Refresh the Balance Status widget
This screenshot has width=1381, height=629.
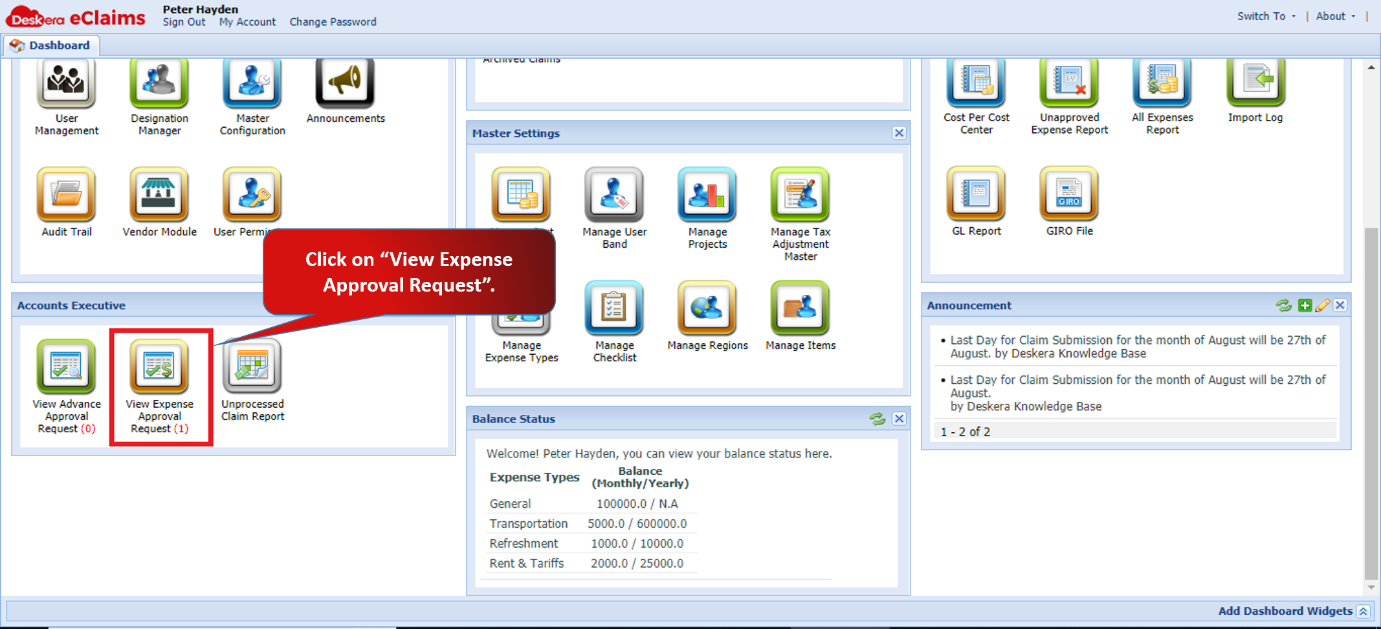(878, 419)
